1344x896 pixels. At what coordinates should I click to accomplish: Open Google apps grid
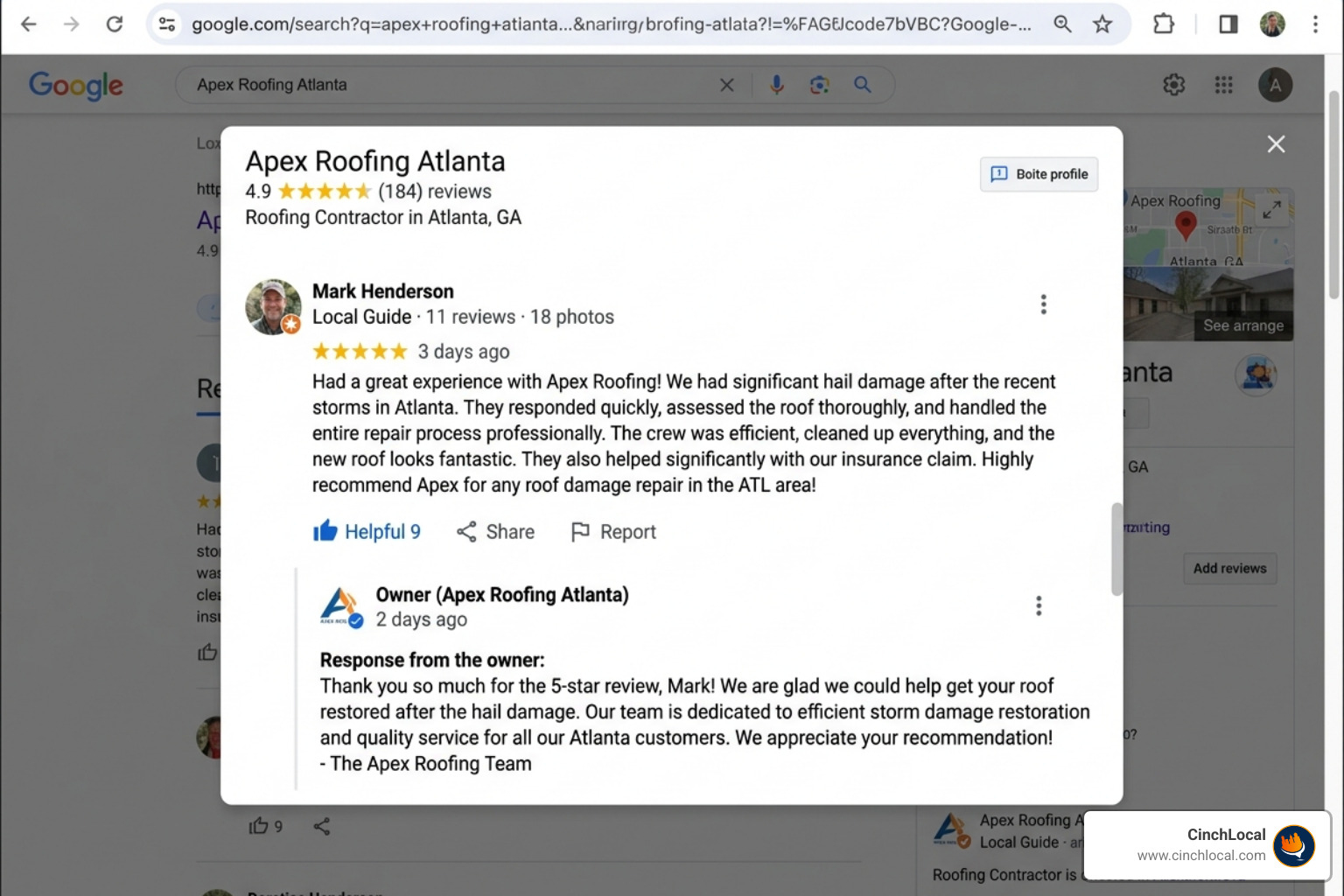pyautogui.click(x=1223, y=85)
